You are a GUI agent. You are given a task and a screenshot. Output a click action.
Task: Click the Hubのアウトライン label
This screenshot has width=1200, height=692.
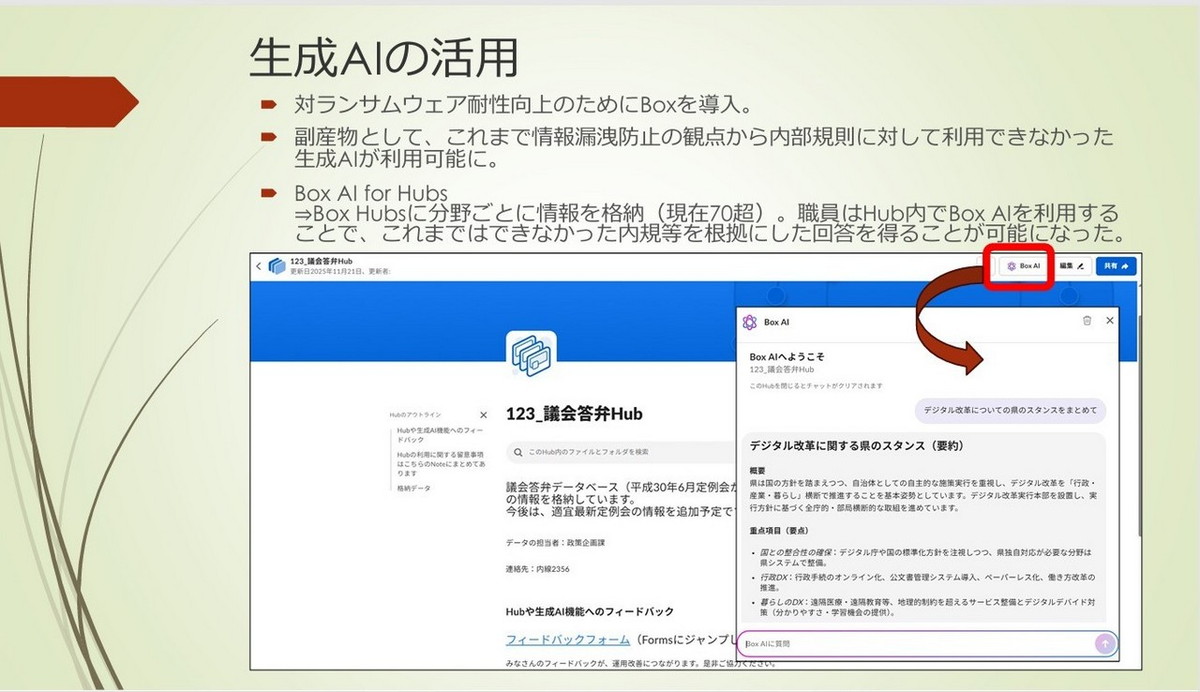pos(415,414)
